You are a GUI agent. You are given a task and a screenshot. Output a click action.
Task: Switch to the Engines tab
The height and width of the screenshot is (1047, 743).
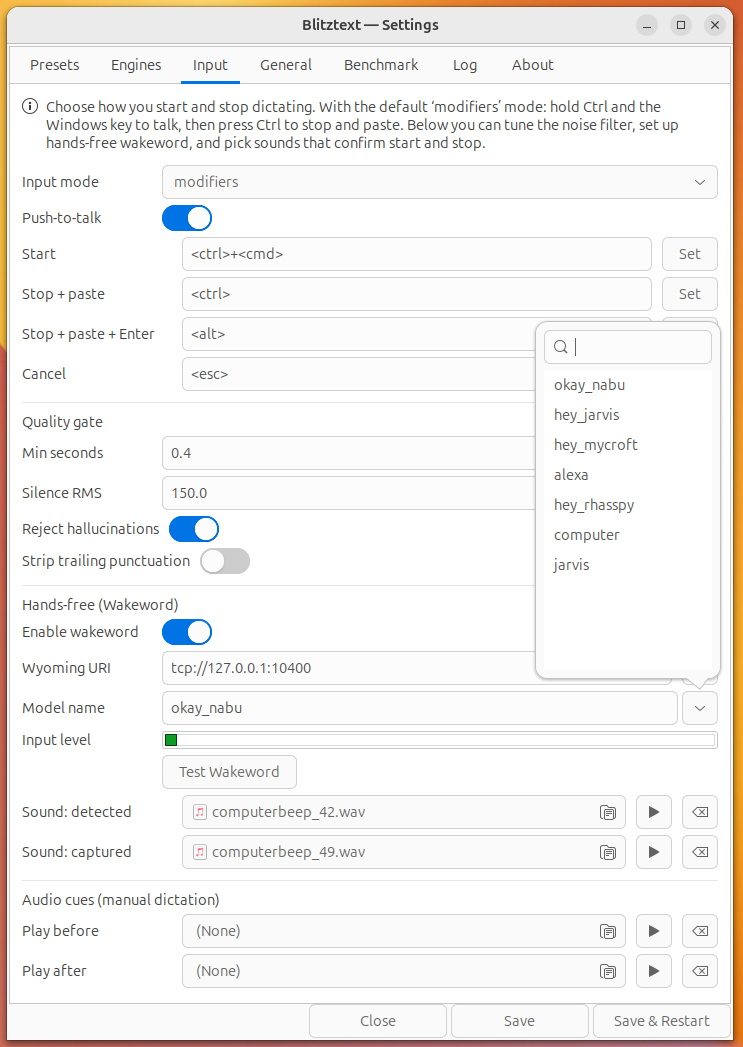[136, 65]
